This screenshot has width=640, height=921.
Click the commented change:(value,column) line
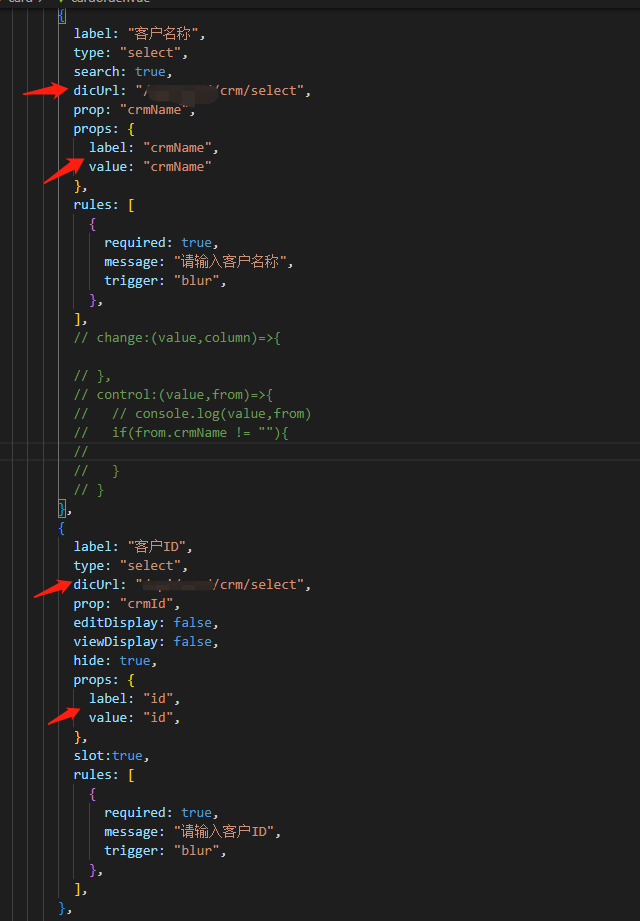point(178,338)
